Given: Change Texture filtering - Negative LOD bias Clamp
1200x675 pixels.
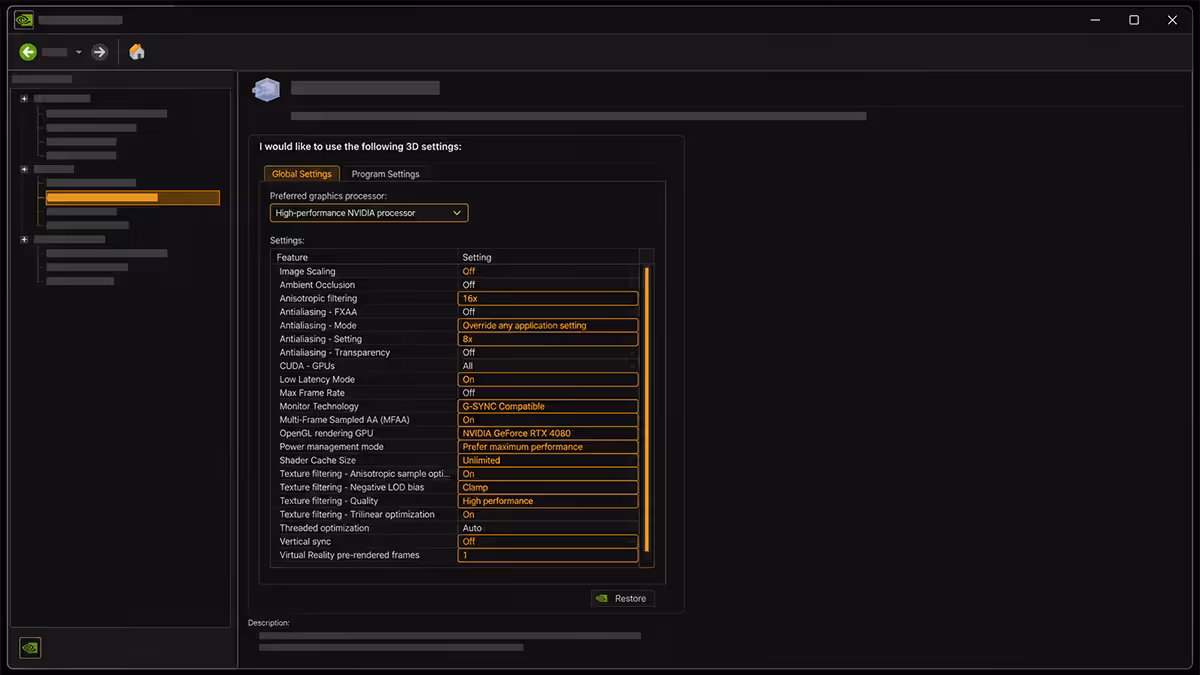Looking at the screenshot, I should coord(548,487).
